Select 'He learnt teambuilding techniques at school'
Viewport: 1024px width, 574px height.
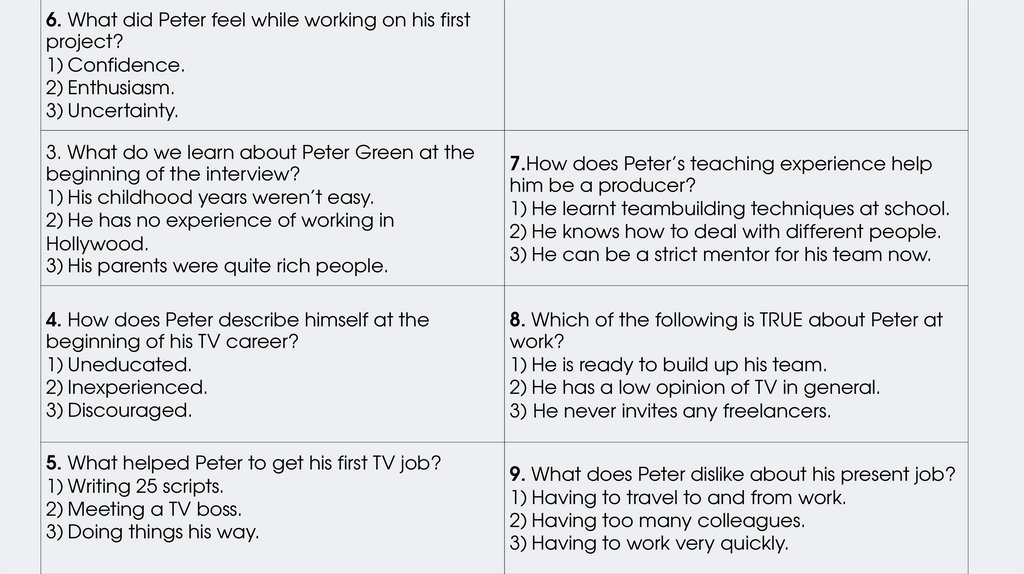click(x=729, y=209)
